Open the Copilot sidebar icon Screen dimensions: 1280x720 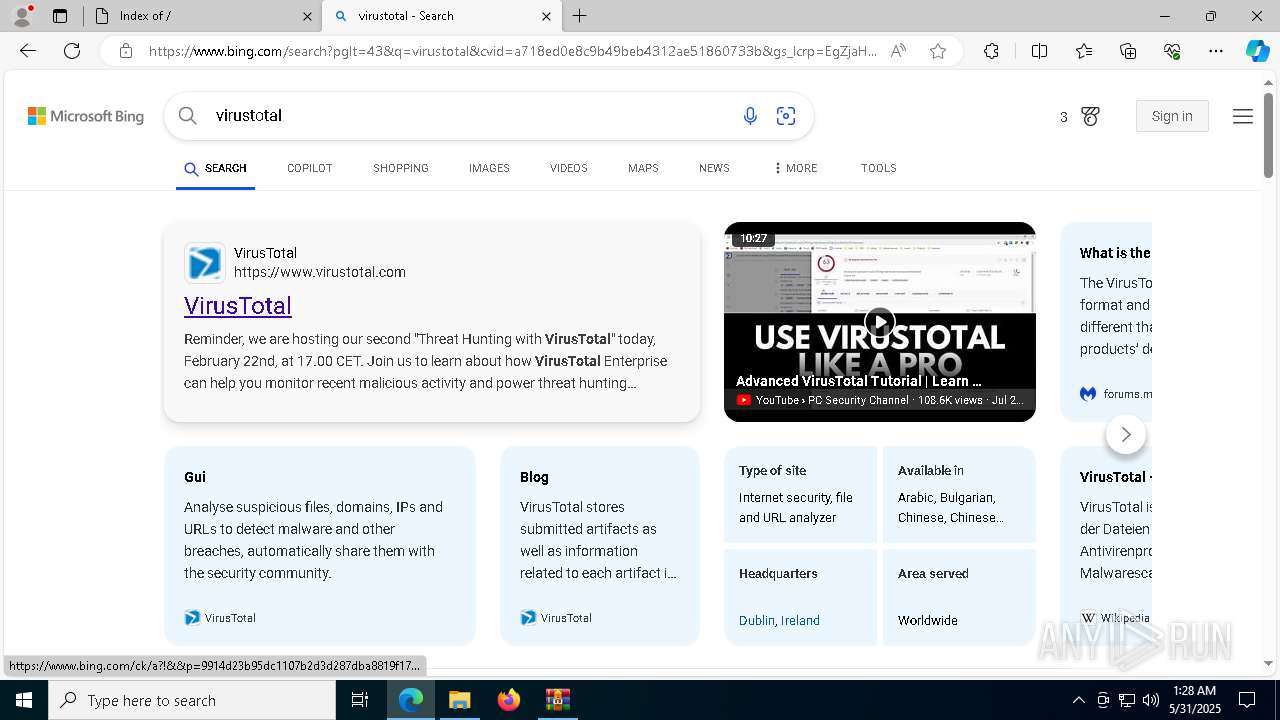[1257, 51]
